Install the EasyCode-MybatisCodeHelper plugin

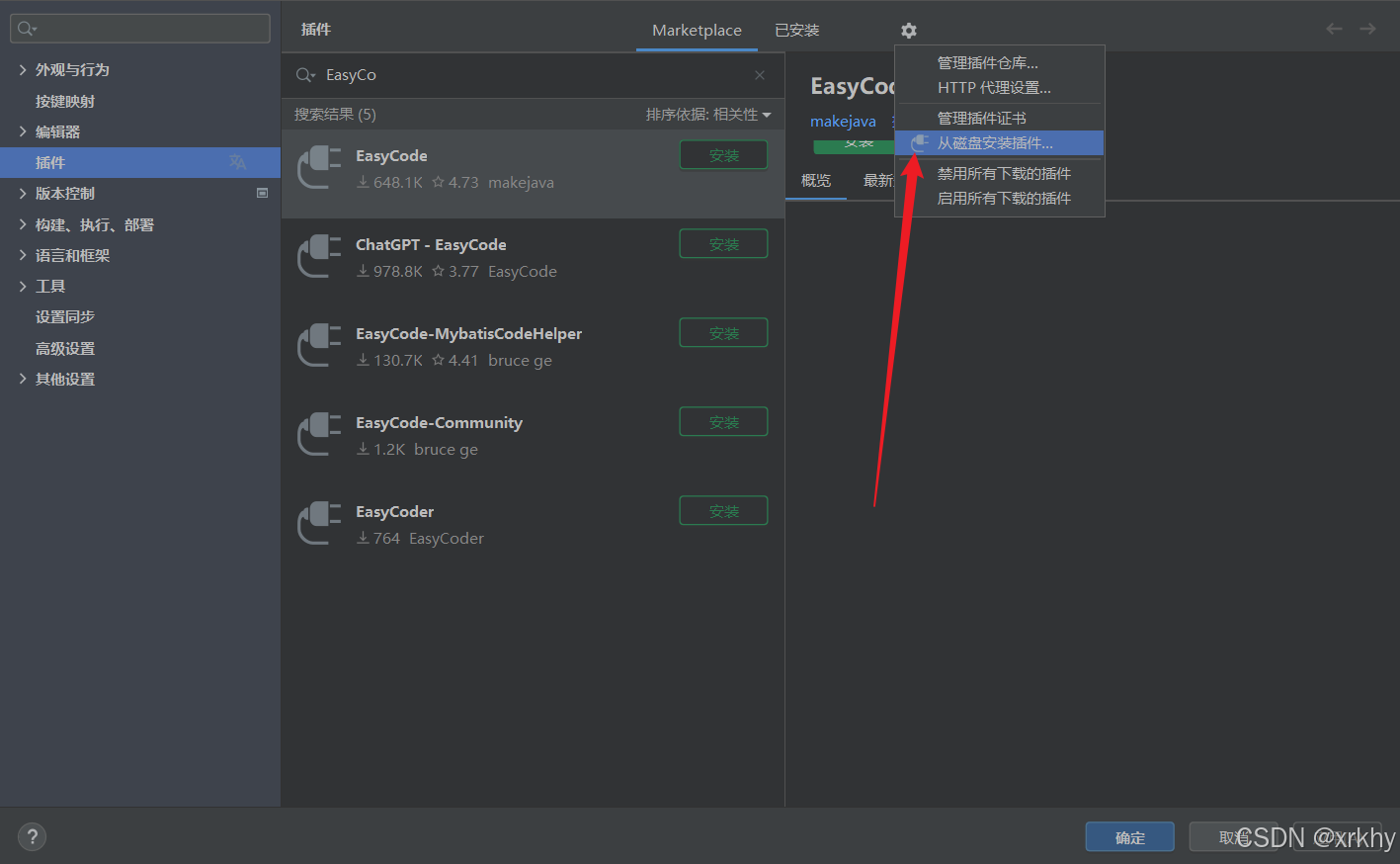(x=723, y=333)
